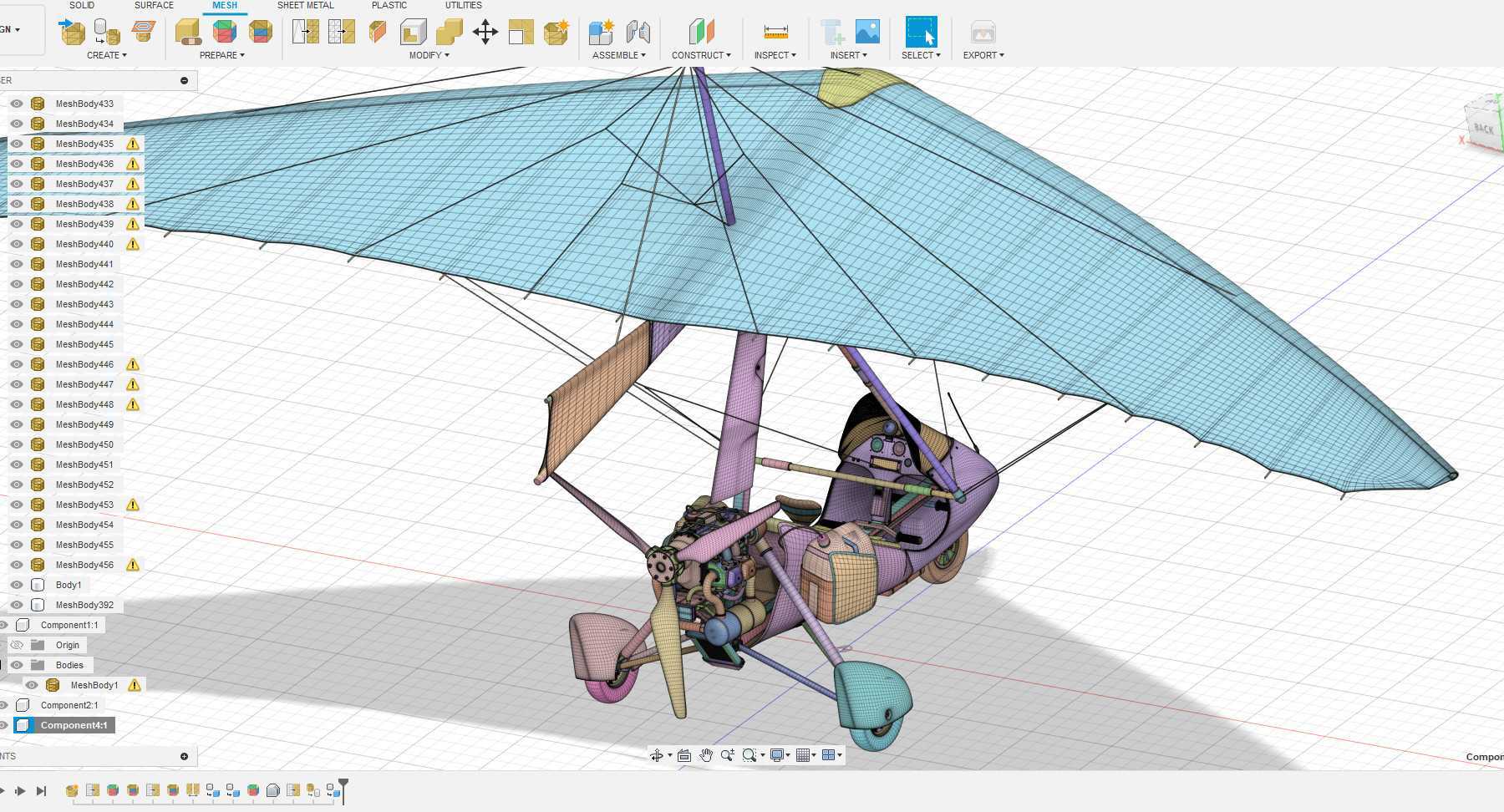Toggle visibility of Body1
Viewport: 1504px width, 812px height.
tap(17, 585)
